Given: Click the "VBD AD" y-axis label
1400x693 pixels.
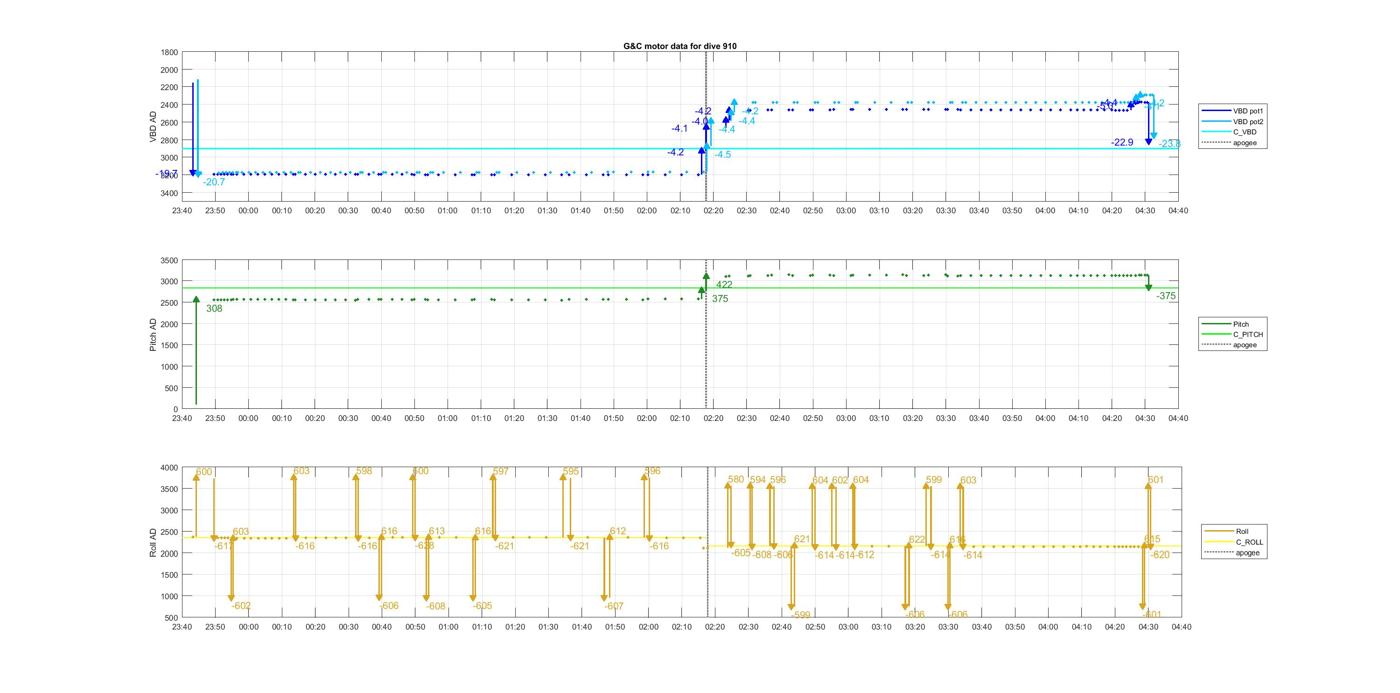Looking at the screenshot, I should [154, 125].
